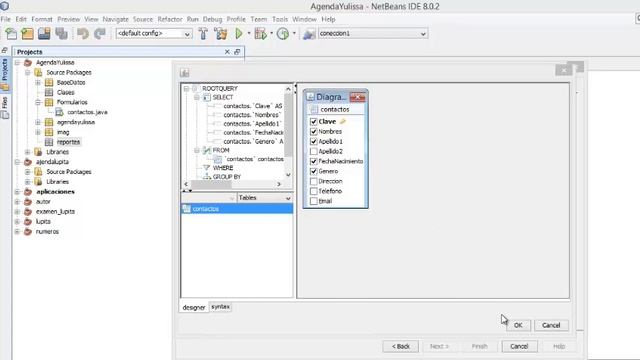Open the Tables dropdown in query designer
This screenshot has width=640, height=360.
(288, 198)
